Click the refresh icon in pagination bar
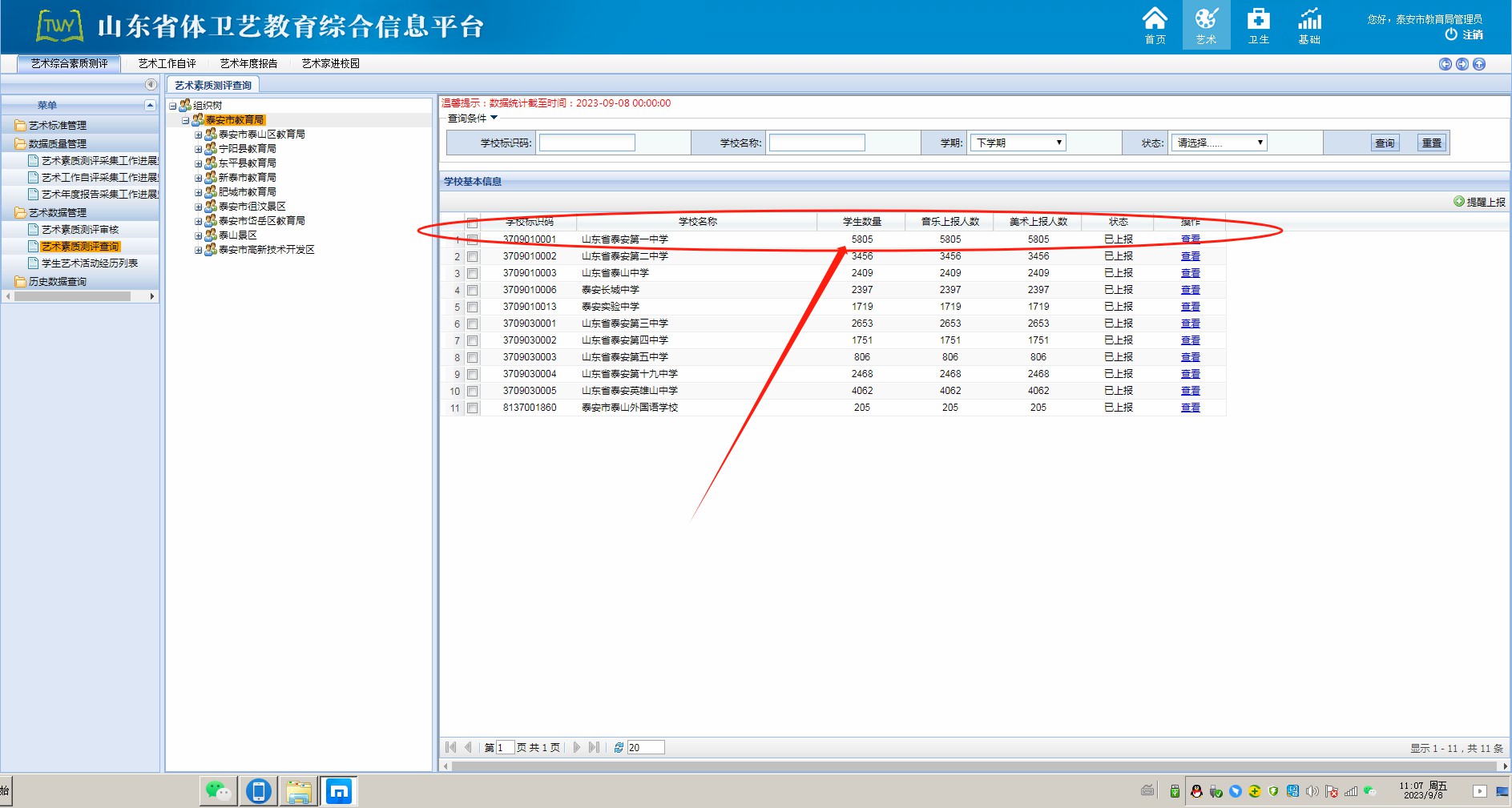The width and height of the screenshot is (1512, 808). (619, 747)
